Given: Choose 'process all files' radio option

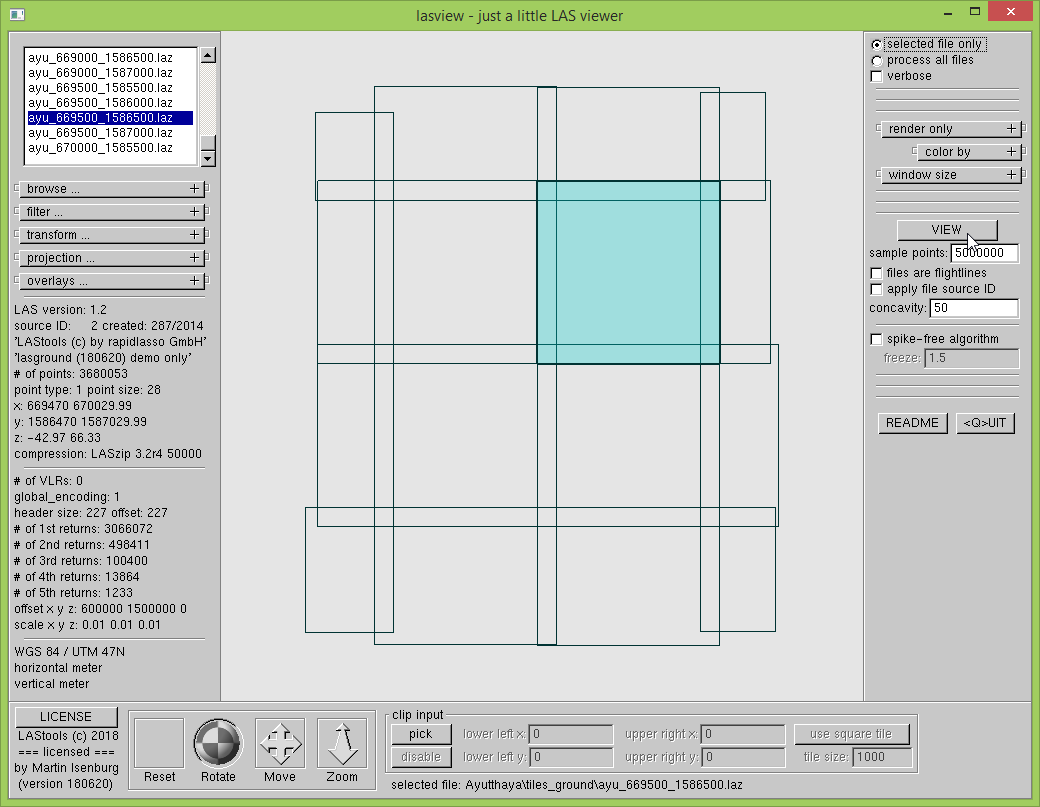Looking at the screenshot, I should [x=877, y=61].
